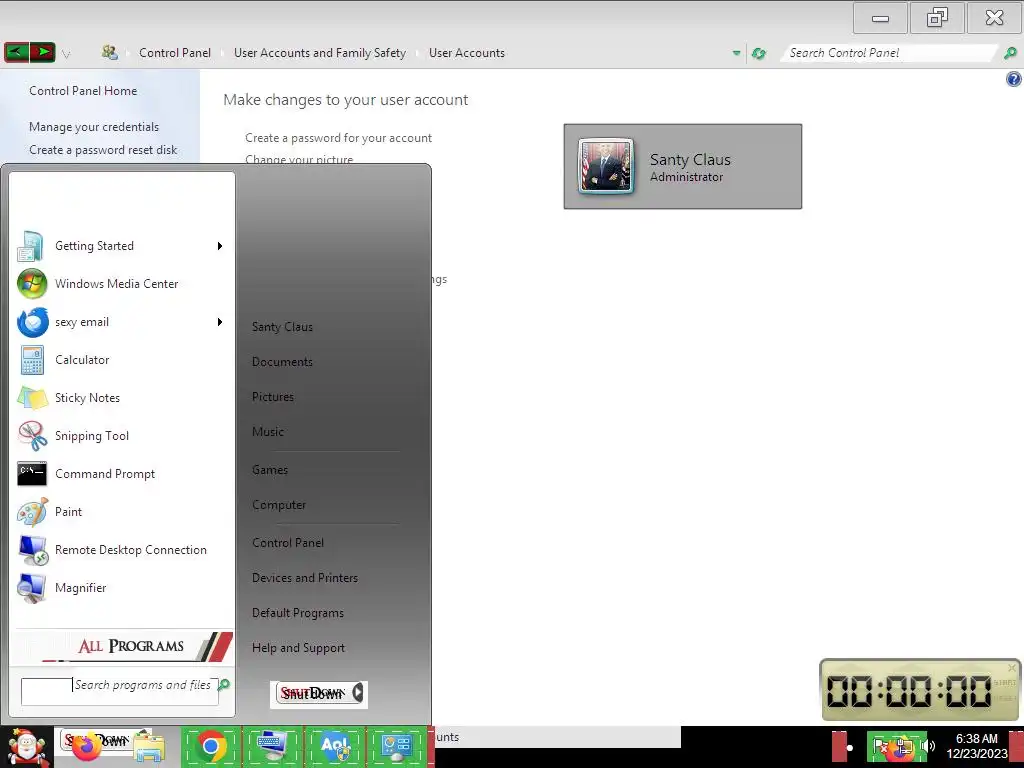Click Control Panel breadcrumb
1024x768 pixels.
[x=175, y=53]
